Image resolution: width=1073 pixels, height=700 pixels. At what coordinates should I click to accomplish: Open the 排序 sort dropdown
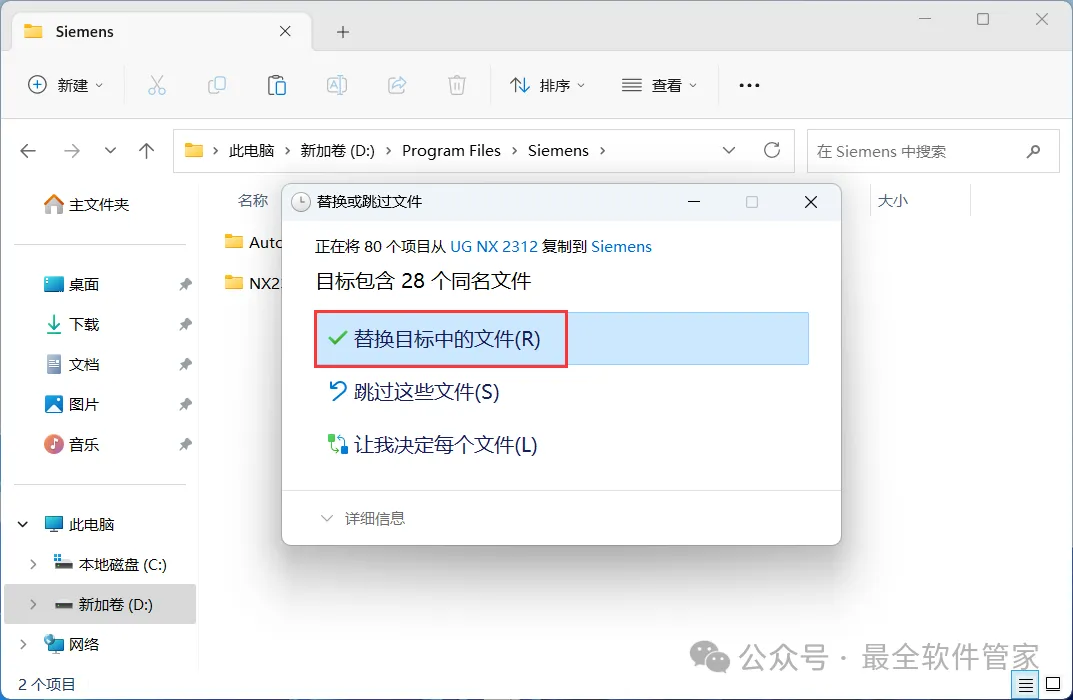[547, 86]
